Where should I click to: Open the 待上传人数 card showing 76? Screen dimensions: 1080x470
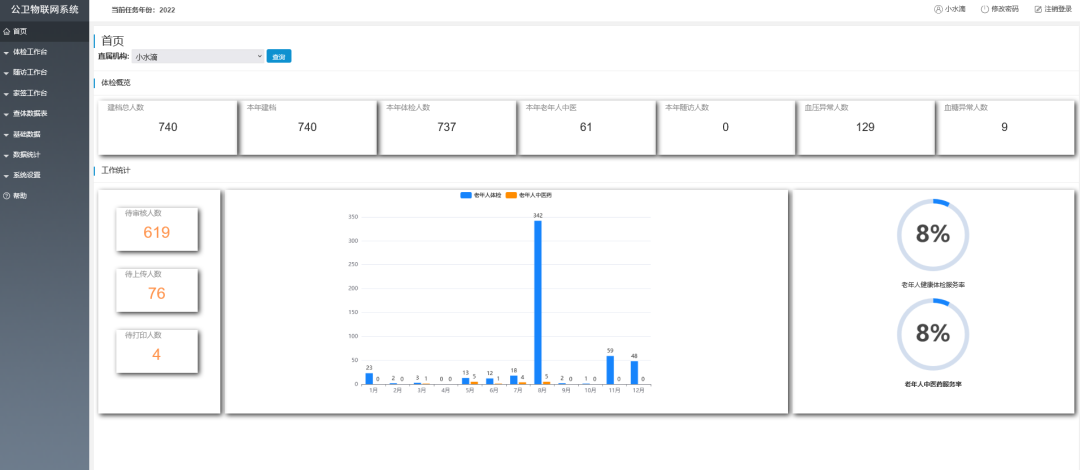point(157,290)
